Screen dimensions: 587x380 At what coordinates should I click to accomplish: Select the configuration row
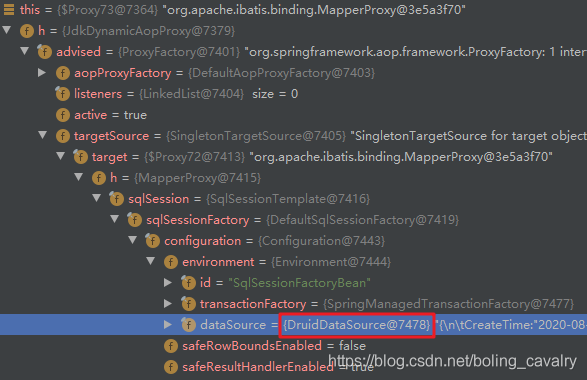pos(294,240)
